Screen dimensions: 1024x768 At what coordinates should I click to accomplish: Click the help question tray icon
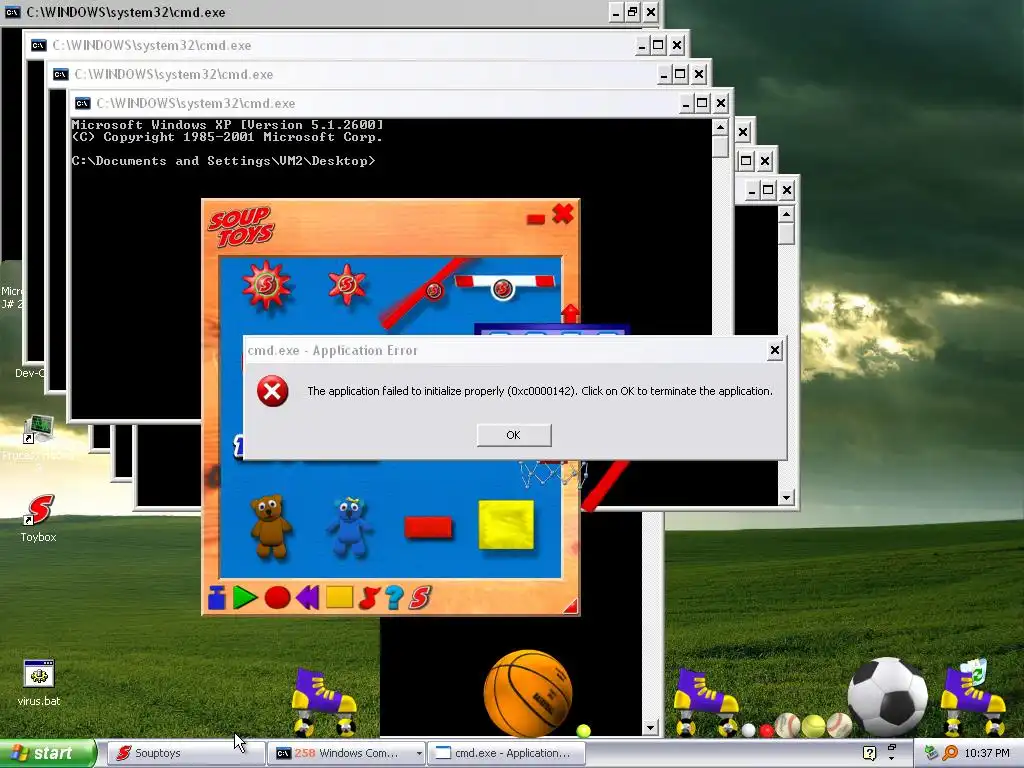[x=869, y=754]
